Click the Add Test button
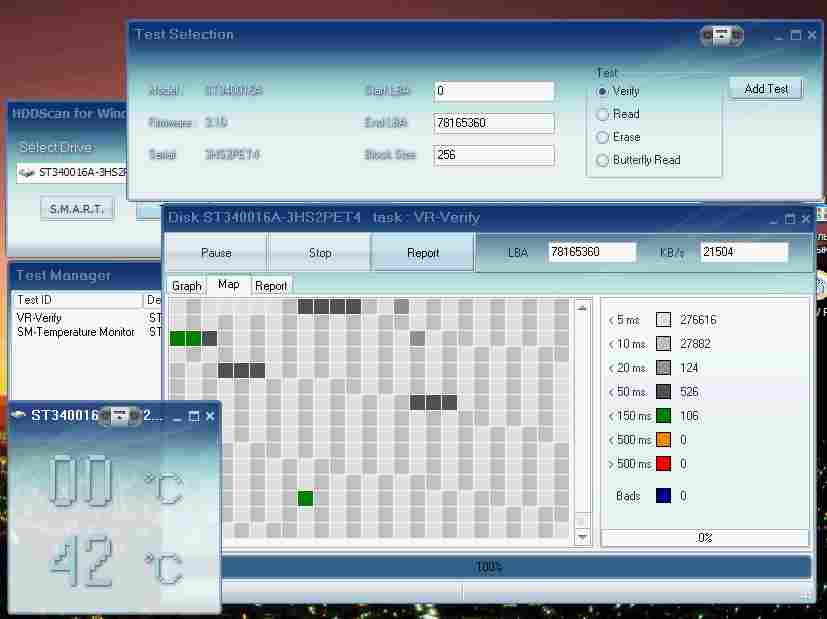827x619 pixels. [x=766, y=89]
